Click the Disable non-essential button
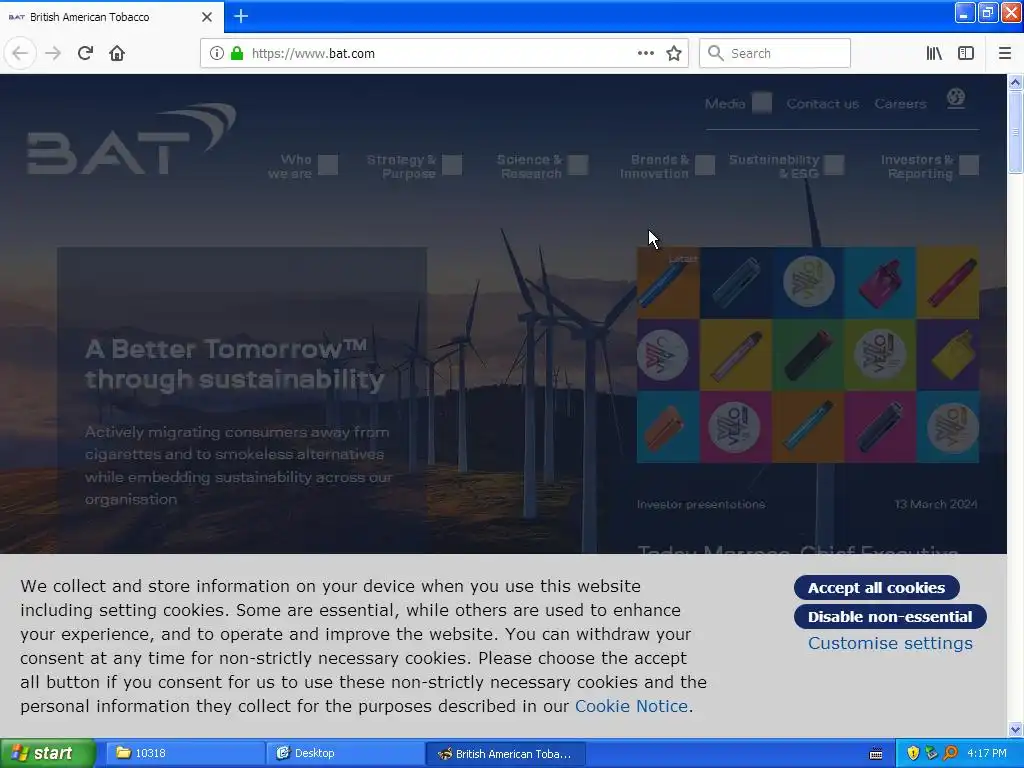1024x768 pixels. pyautogui.click(x=890, y=616)
